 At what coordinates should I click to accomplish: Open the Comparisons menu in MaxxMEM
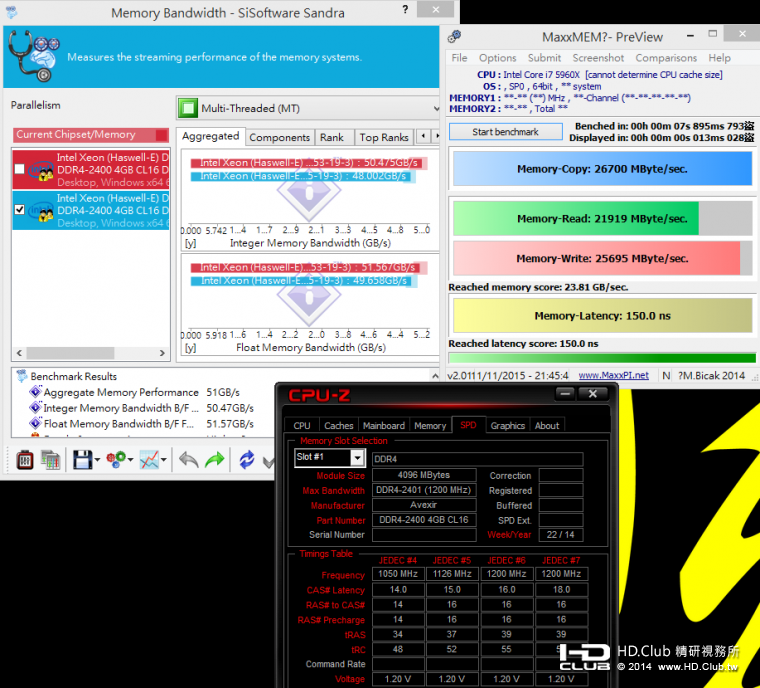(666, 58)
